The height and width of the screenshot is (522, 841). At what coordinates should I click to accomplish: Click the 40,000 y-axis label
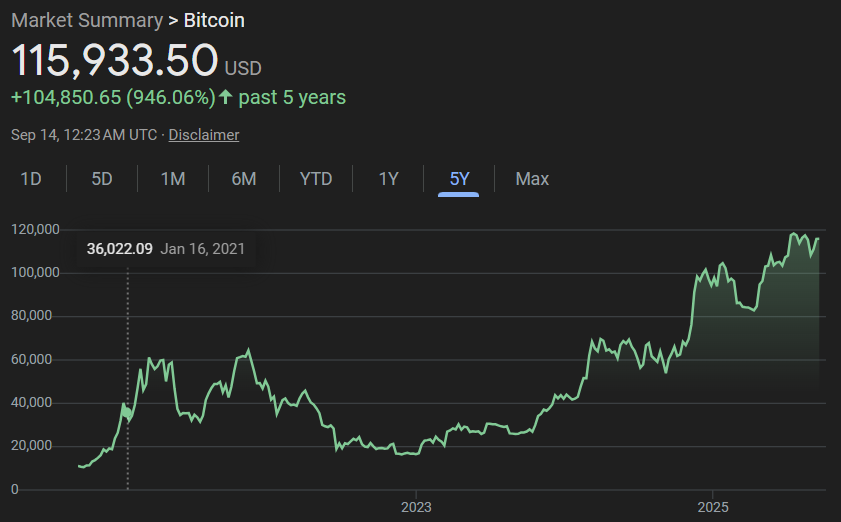point(32,402)
